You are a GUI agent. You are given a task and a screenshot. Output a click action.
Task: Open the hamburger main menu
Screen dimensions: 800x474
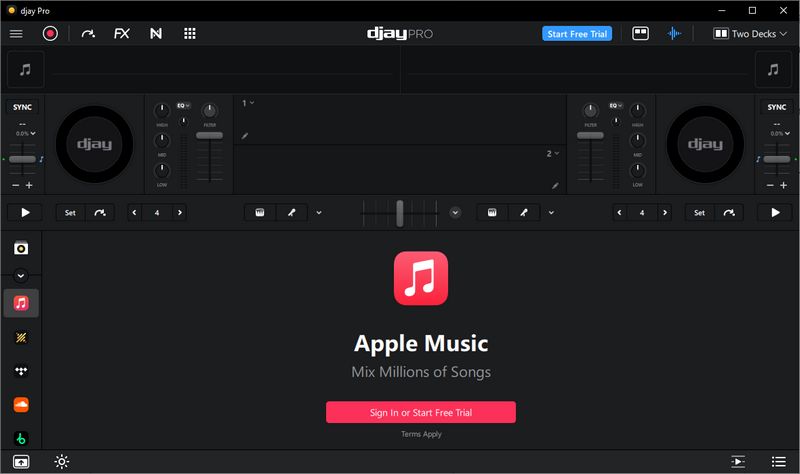16,34
